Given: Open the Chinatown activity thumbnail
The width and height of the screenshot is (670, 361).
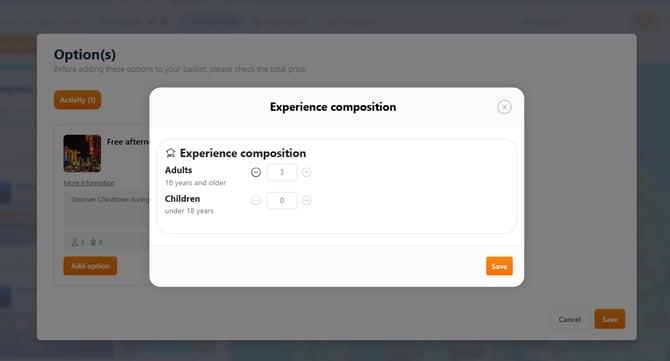Looking at the screenshot, I should [x=82, y=153].
